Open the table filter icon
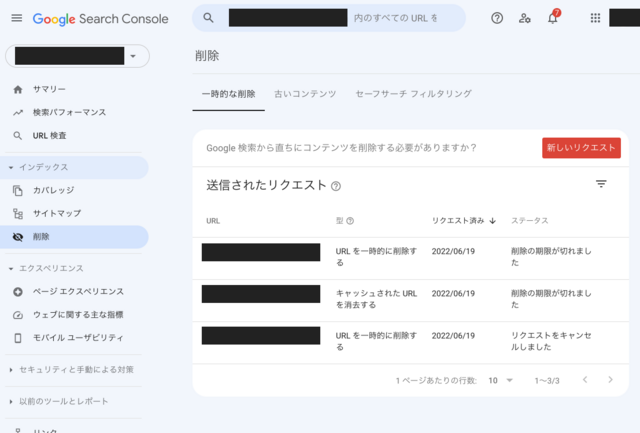 click(601, 184)
